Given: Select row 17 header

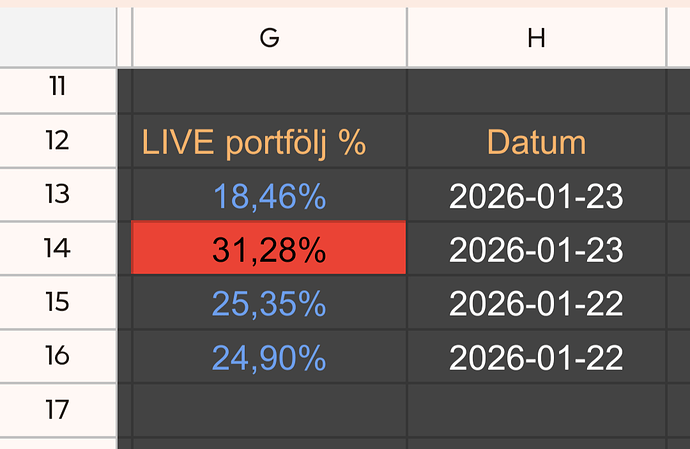Looking at the screenshot, I should (58, 410).
